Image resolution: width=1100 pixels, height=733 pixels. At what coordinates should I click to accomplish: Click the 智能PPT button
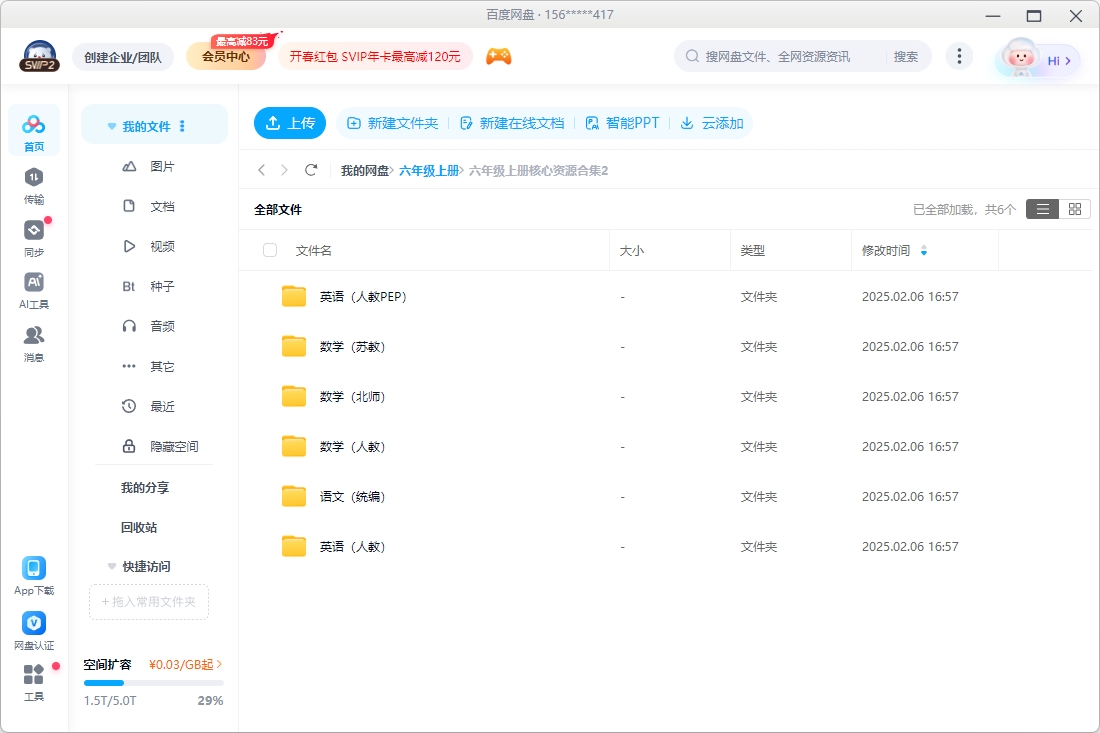tap(622, 123)
